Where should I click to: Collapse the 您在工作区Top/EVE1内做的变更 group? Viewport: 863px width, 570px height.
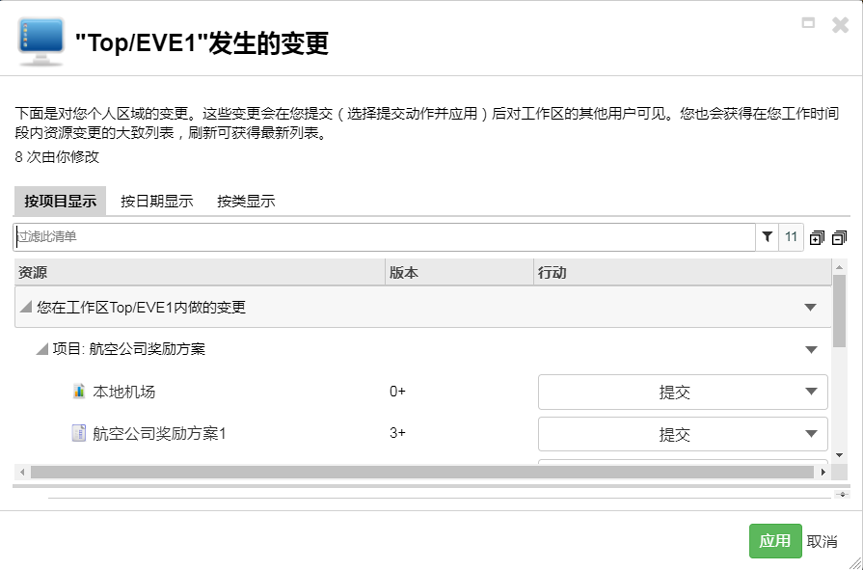click(25, 308)
